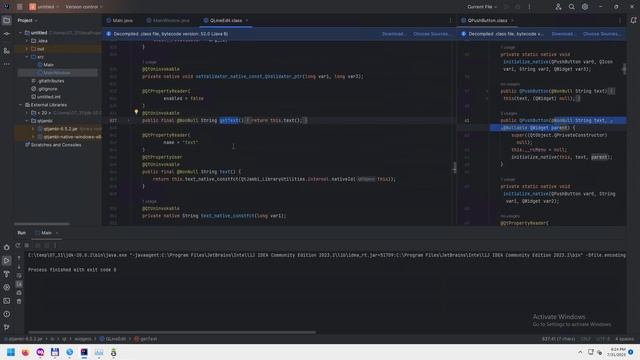
Task: Click the intention lightbulb in gutter
Action: point(136,111)
